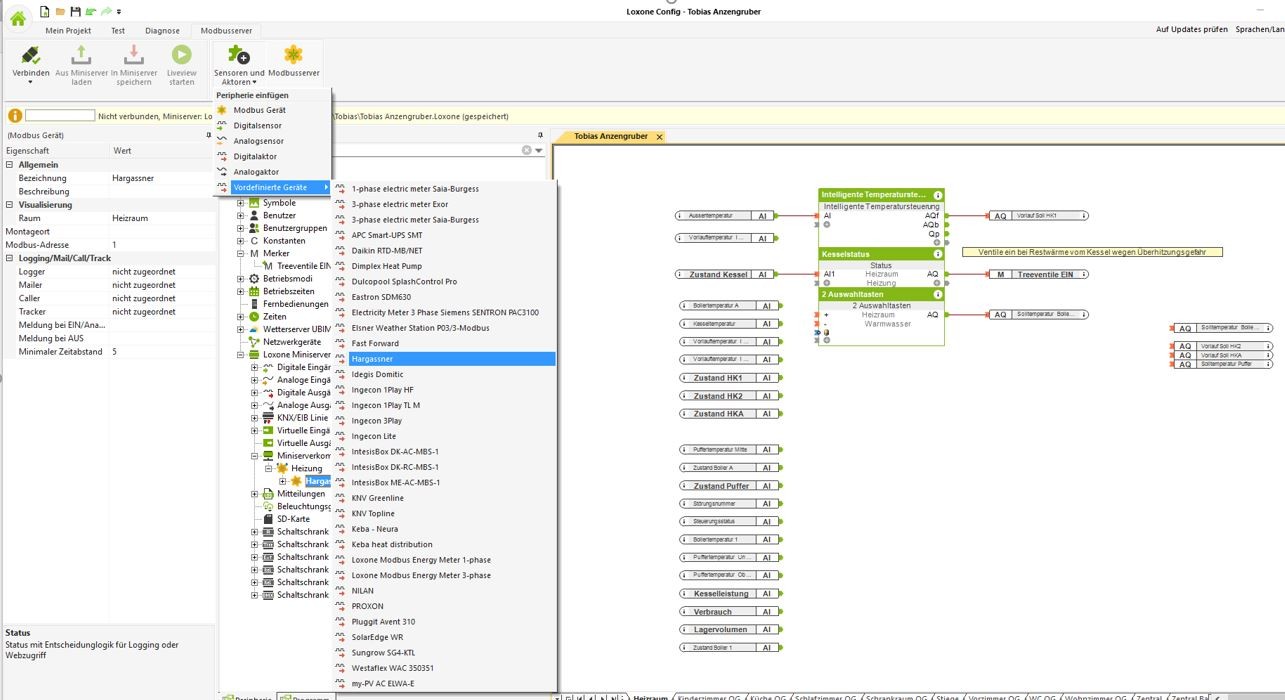
Task: Click the save floppy disk icon
Action: 75,11
